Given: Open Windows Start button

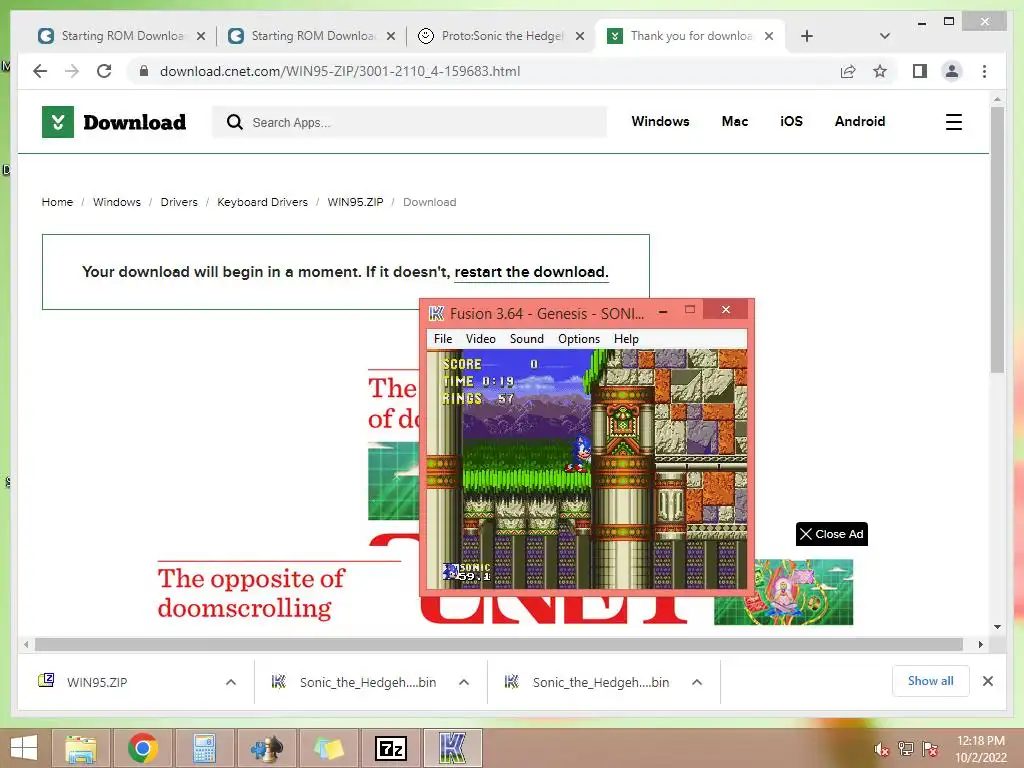Looking at the screenshot, I should click(x=25, y=748).
